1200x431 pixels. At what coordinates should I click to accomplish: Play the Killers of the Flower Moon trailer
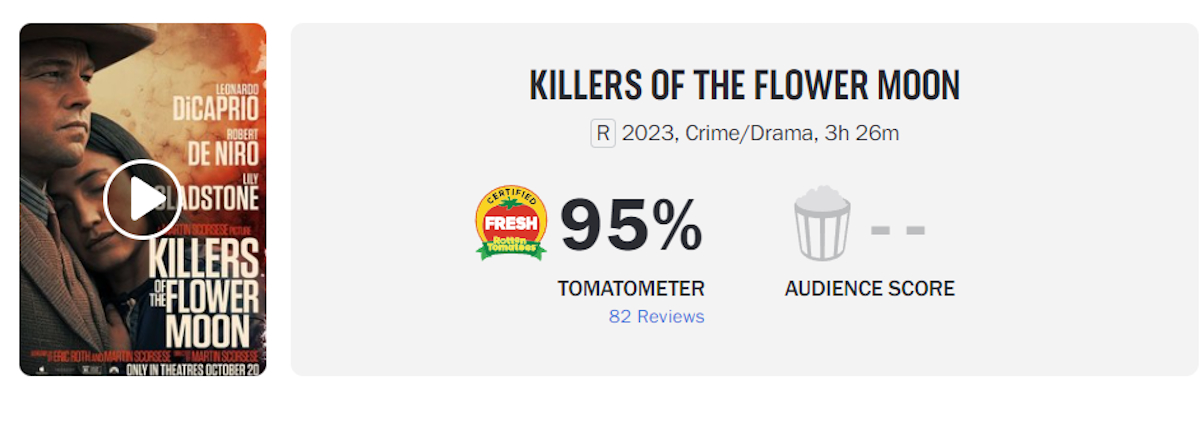[x=142, y=199]
